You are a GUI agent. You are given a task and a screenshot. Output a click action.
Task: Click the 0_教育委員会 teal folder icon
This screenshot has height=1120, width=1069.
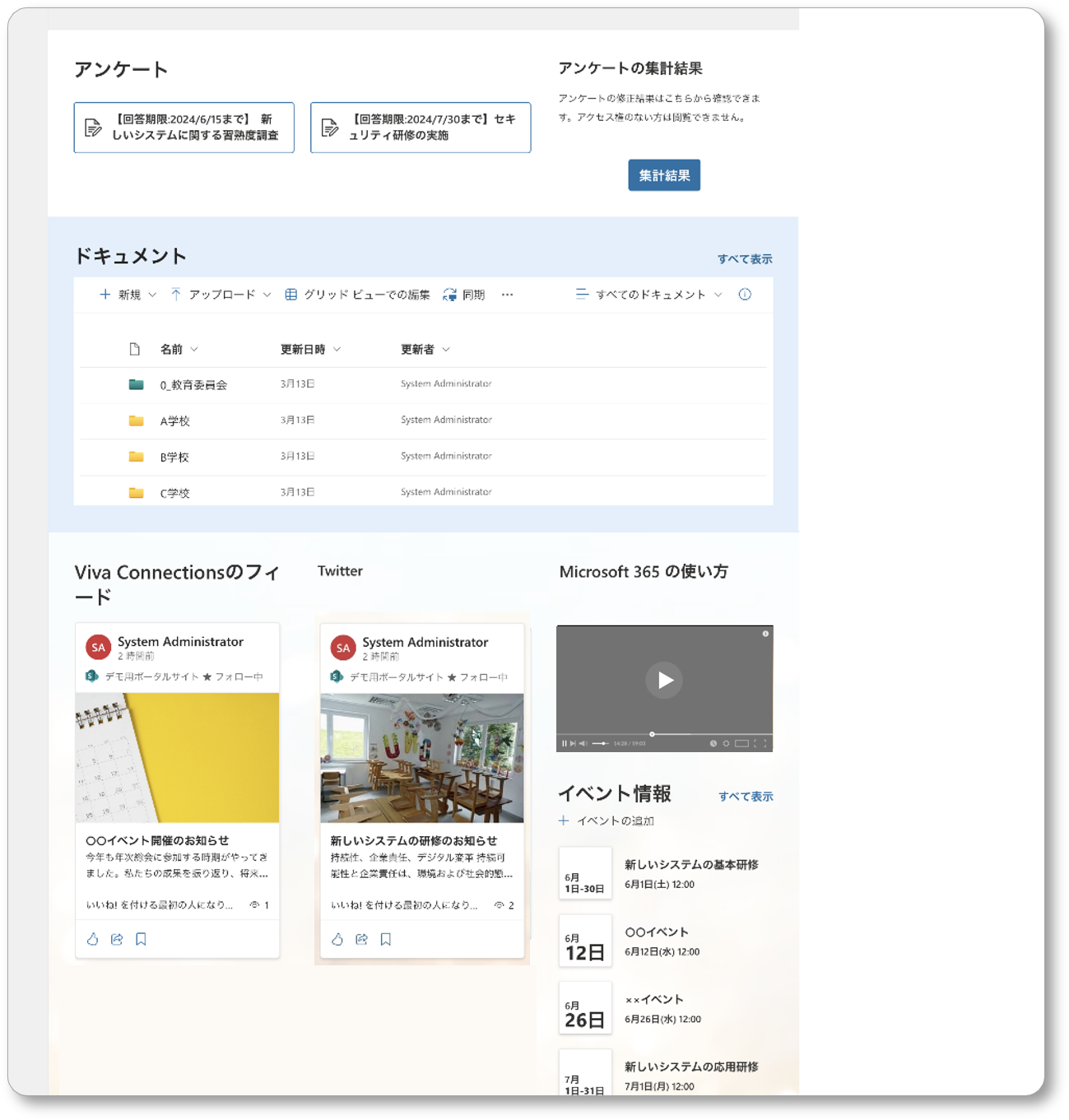(137, 384)
